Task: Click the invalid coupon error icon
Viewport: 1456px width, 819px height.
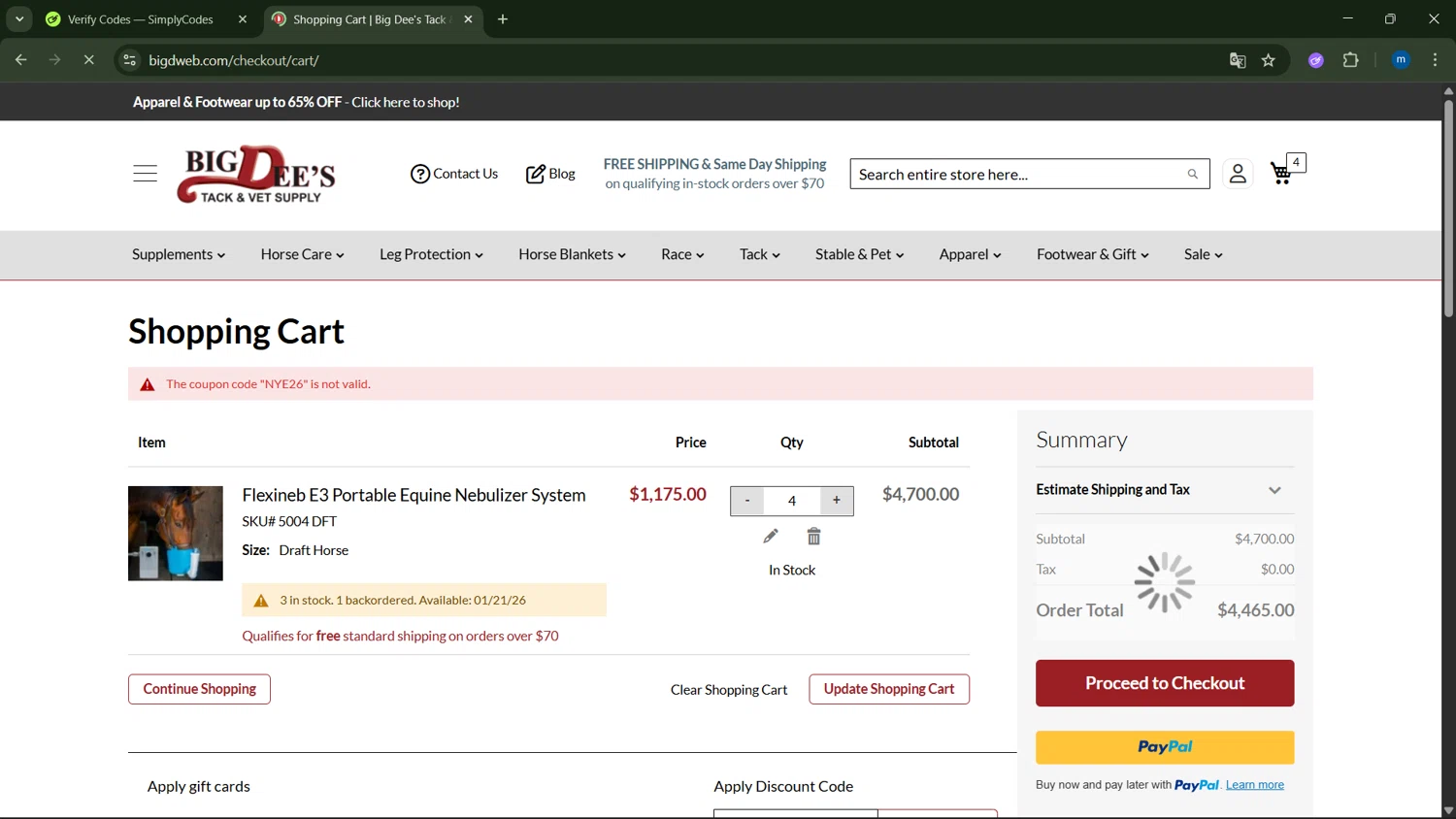Action: (x=148, y=384)
